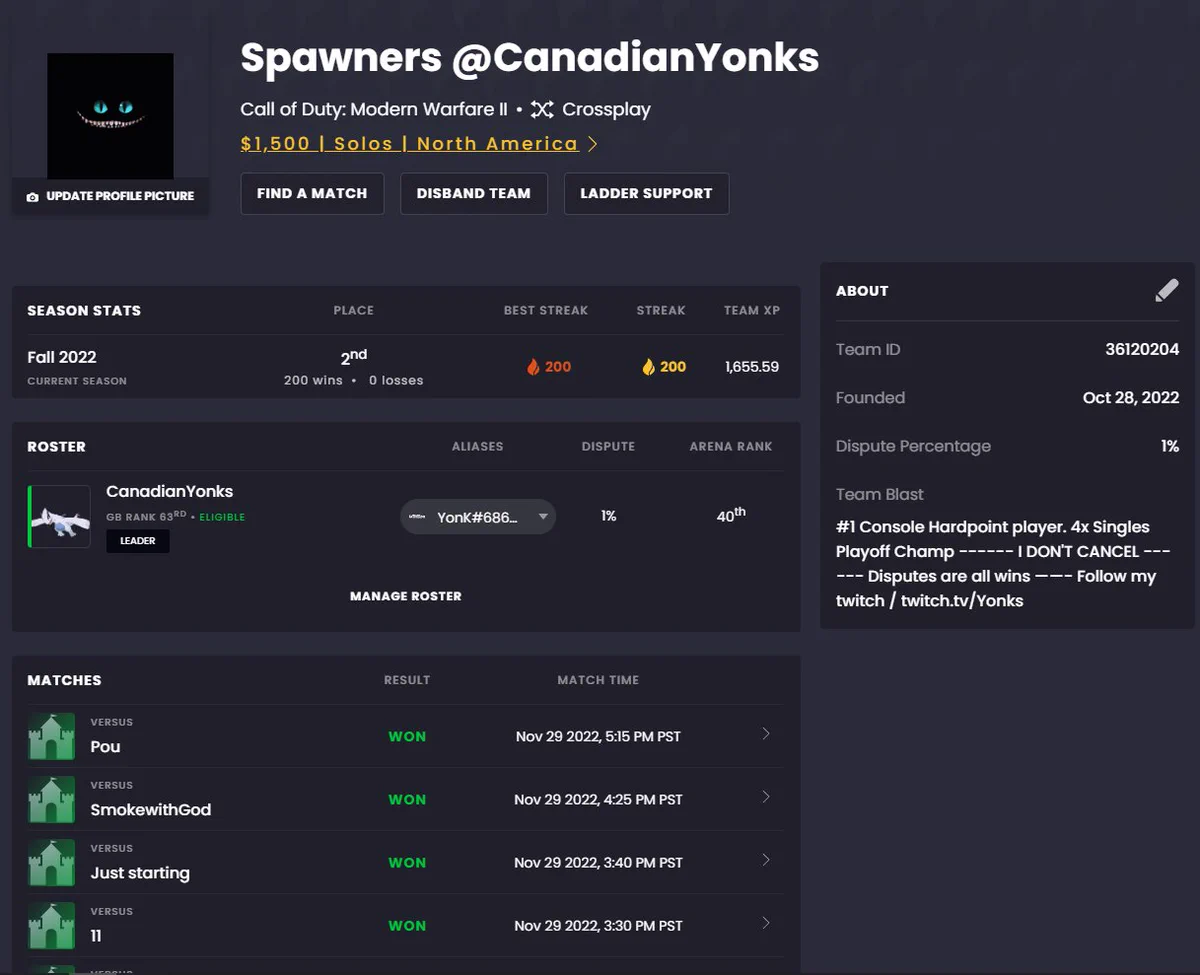
Task: Click Find a Match button
Action: [x=312, y=194]
